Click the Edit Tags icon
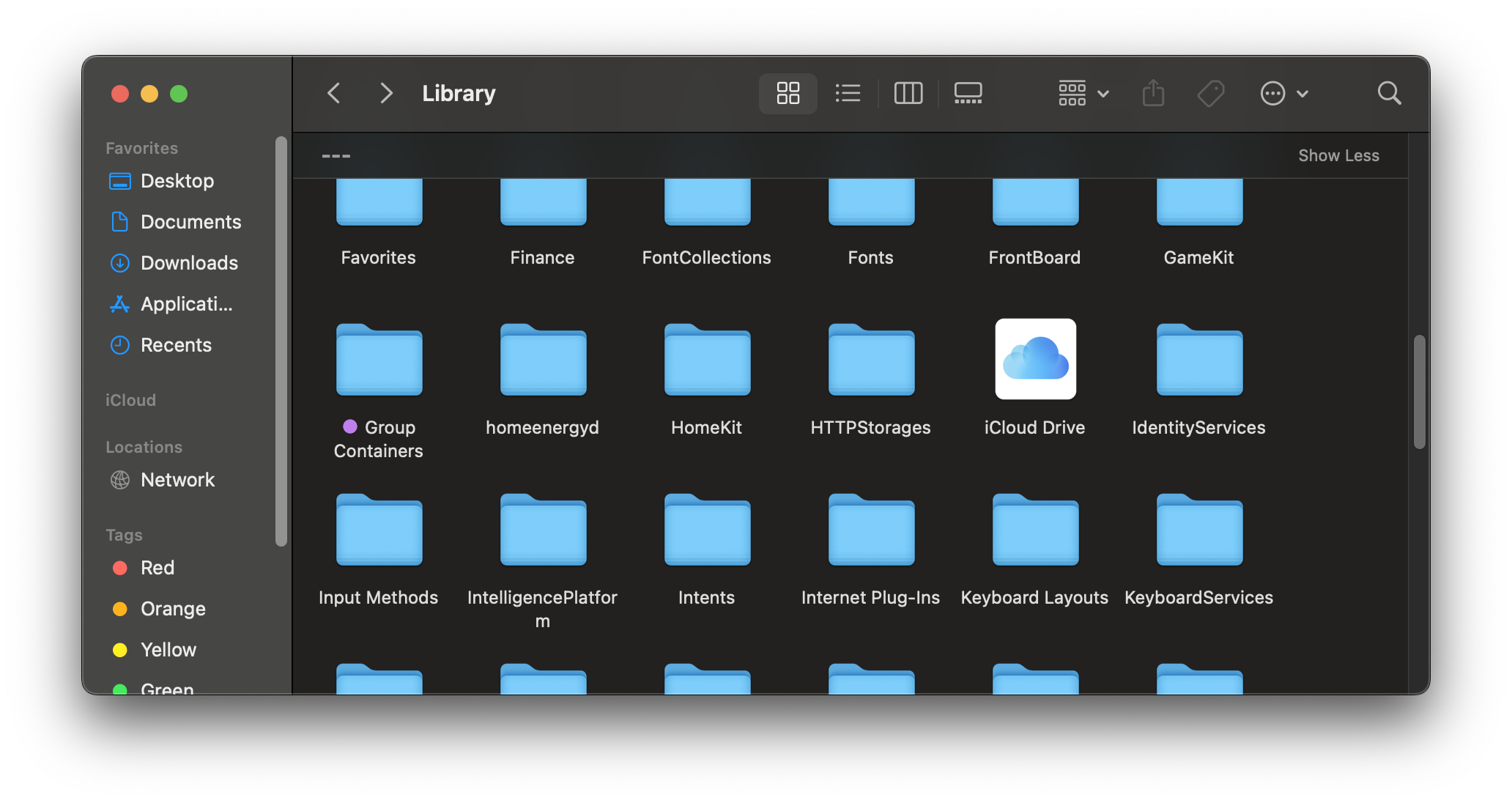The height and width of the screenshot is (803, 1512). point(1210,93)
